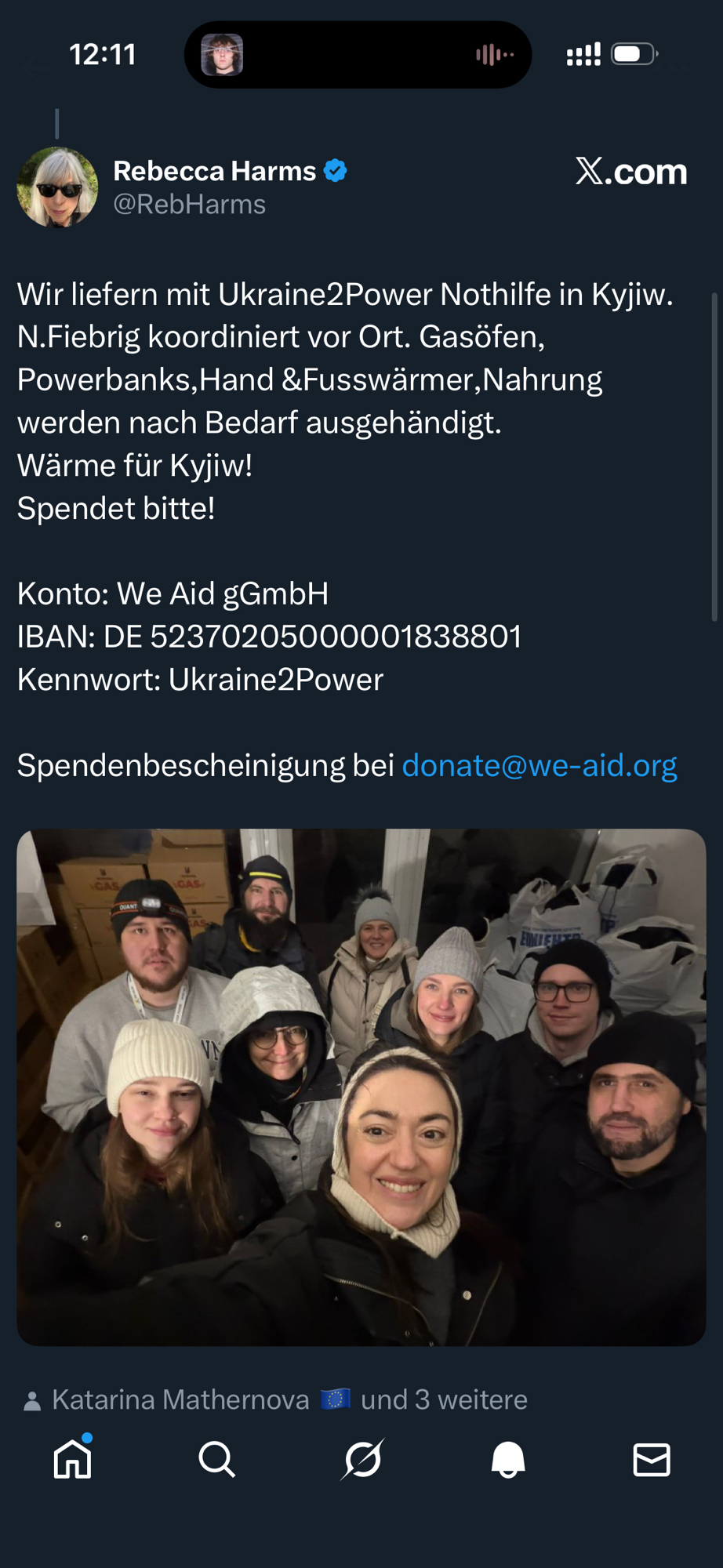Tap the battery status icon

(x=634, y=54)
